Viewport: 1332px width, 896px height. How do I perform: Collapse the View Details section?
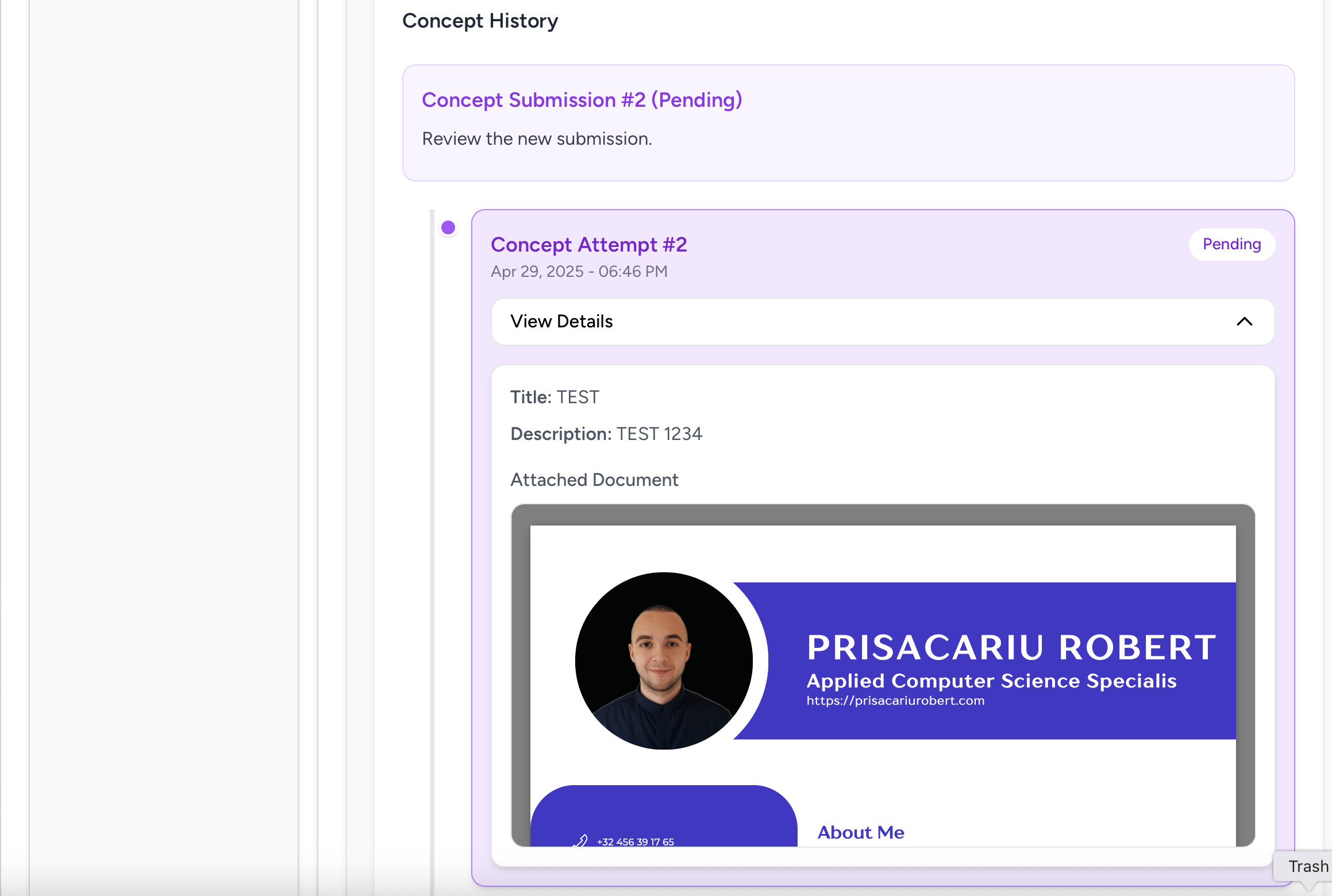561,322
